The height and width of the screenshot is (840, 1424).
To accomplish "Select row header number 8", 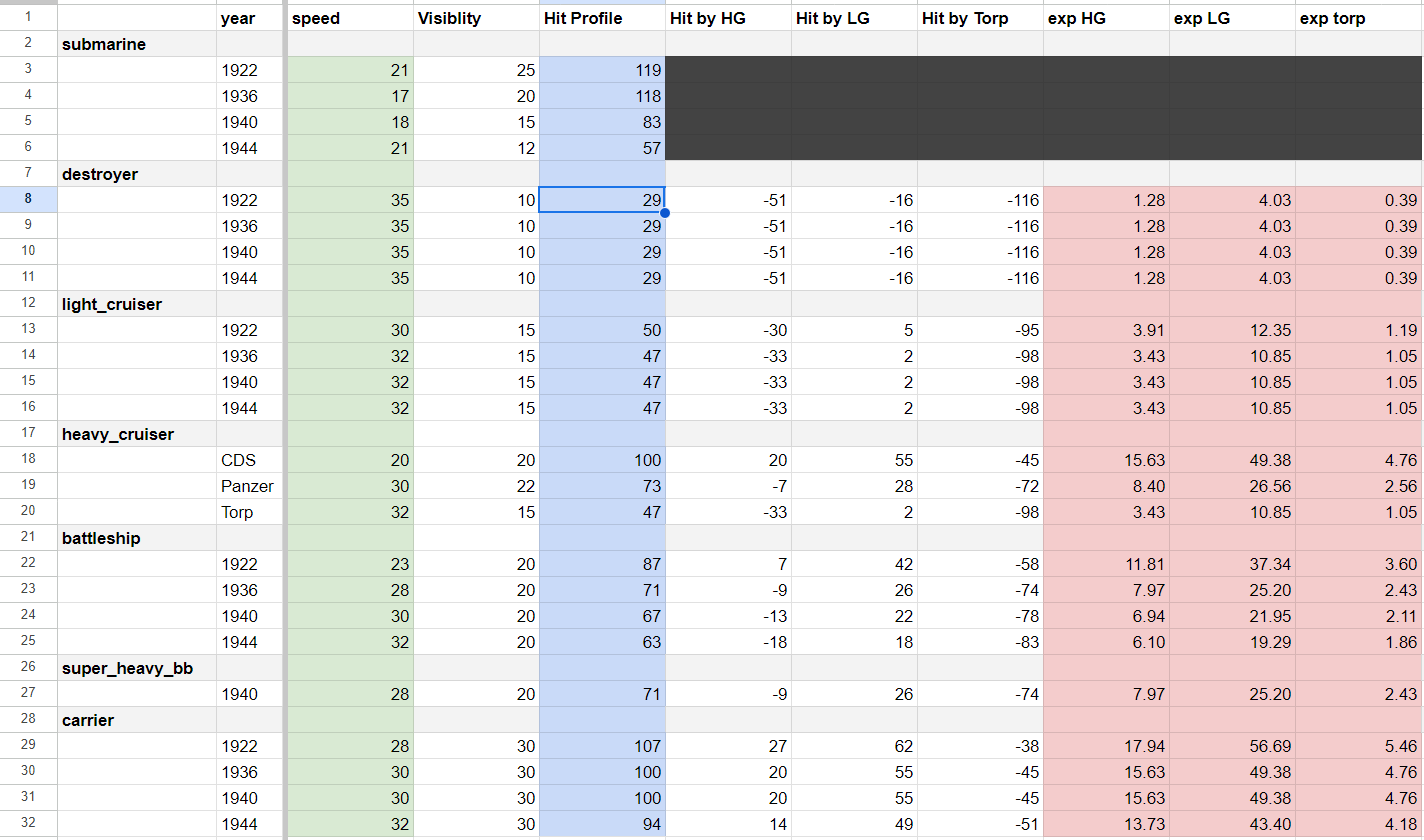I will coord(28,199).
